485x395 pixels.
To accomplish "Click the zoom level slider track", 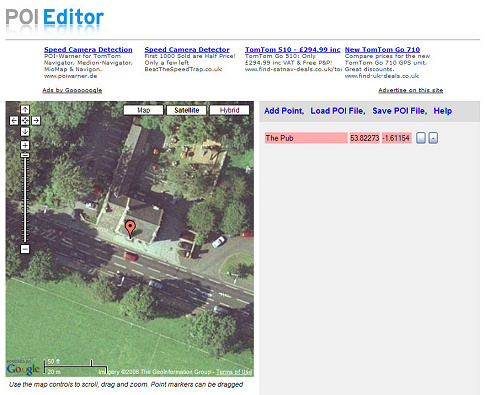I will (x=25, y=200).
